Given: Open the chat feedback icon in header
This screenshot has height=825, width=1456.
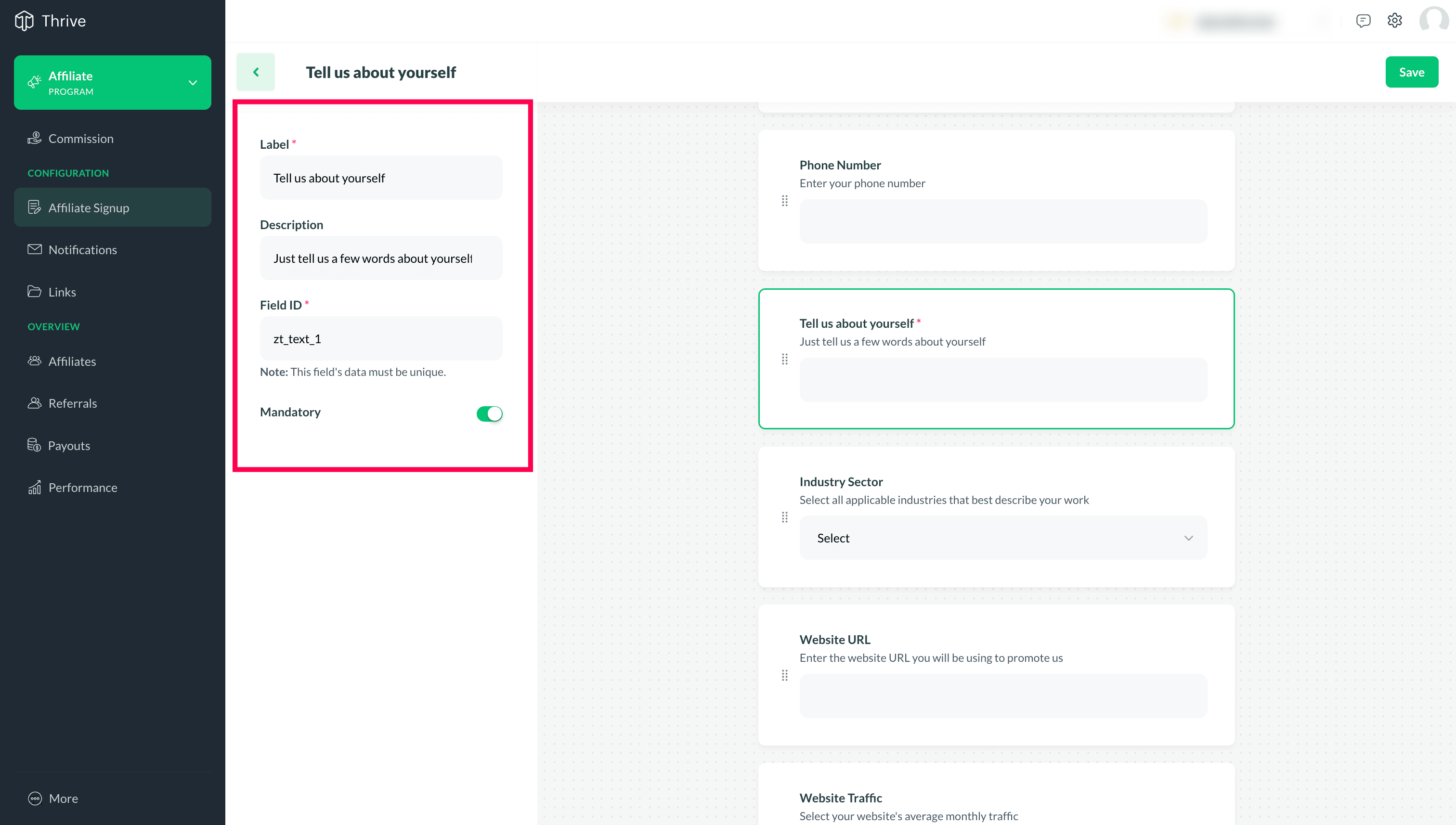Looking at the screenshot, I should tap(1363, 21).
